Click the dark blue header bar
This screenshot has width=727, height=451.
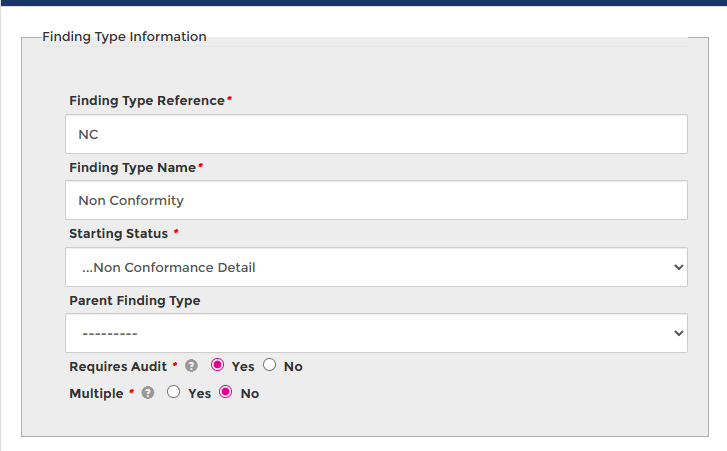tap(363, 3)
